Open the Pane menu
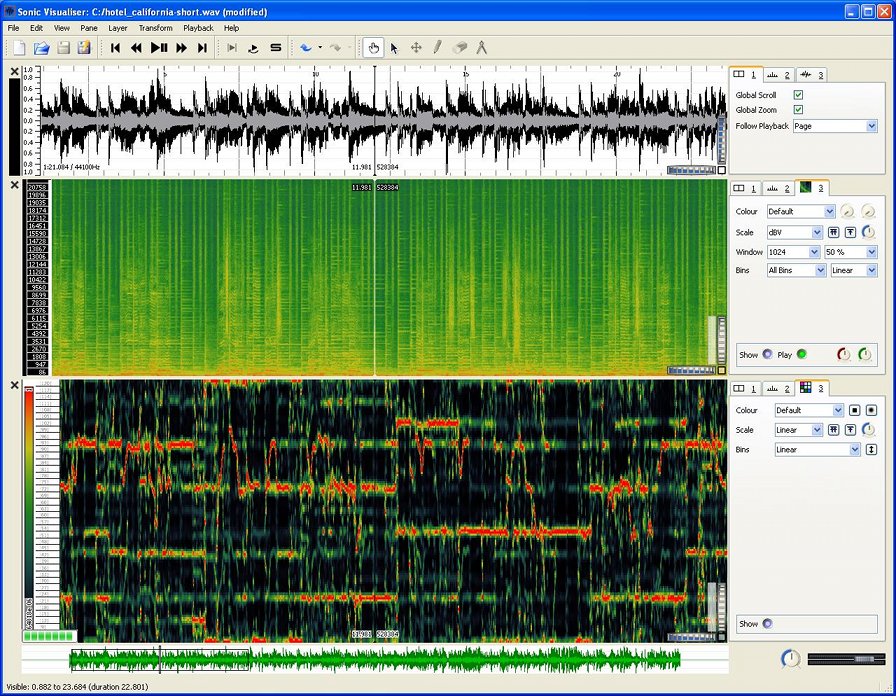This screenshot has height=696, width=896. (89, 28)
